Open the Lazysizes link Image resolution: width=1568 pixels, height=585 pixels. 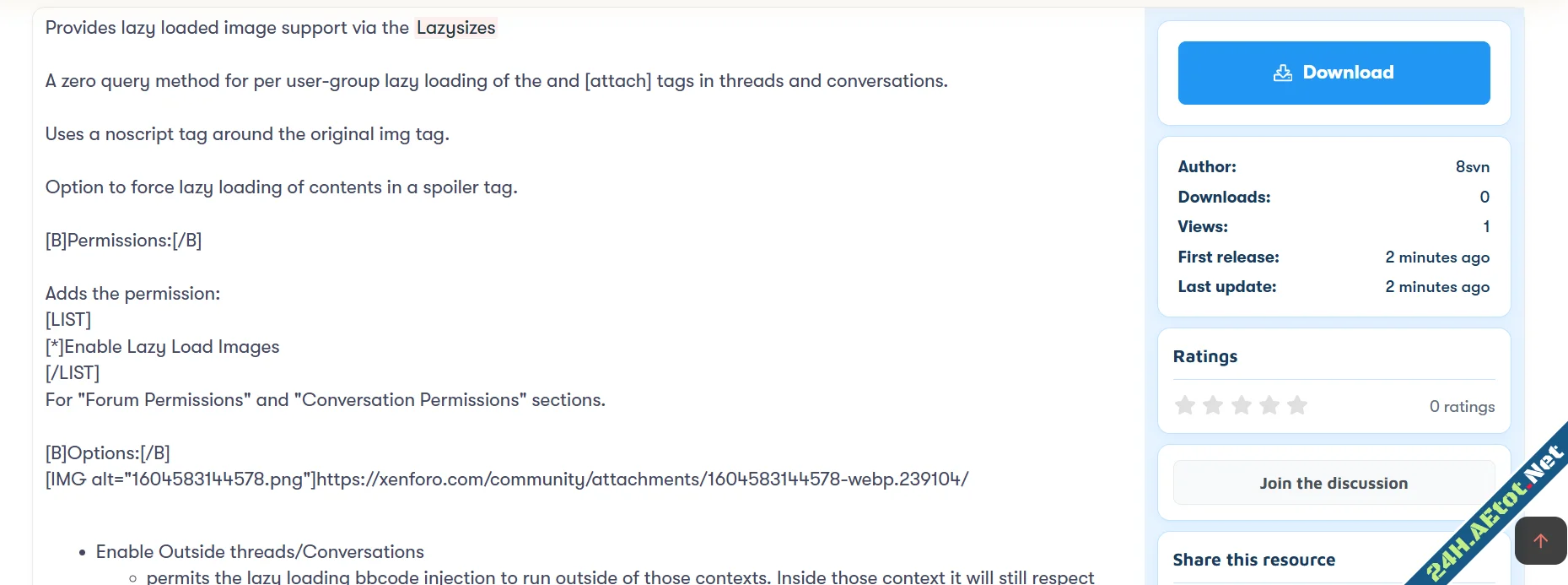tap(455, 28)
